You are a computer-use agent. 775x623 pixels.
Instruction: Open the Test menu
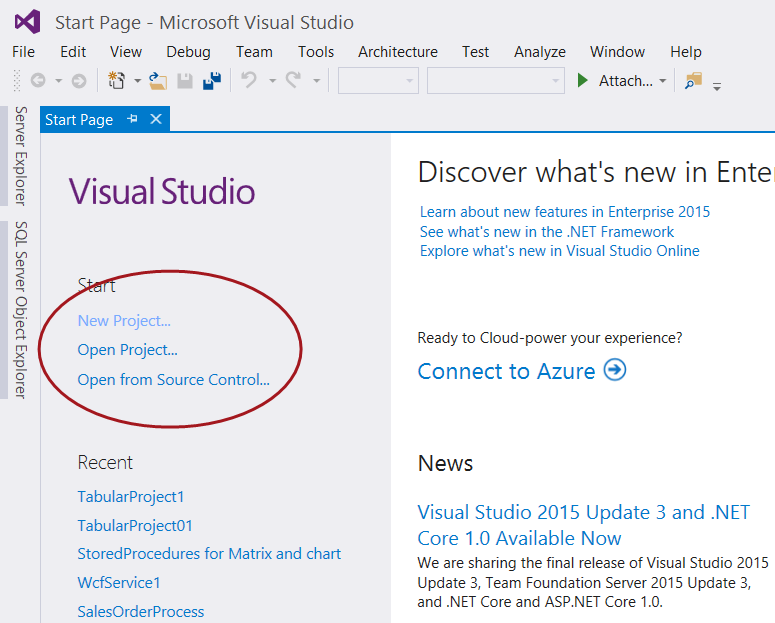[x=475, y=52]
